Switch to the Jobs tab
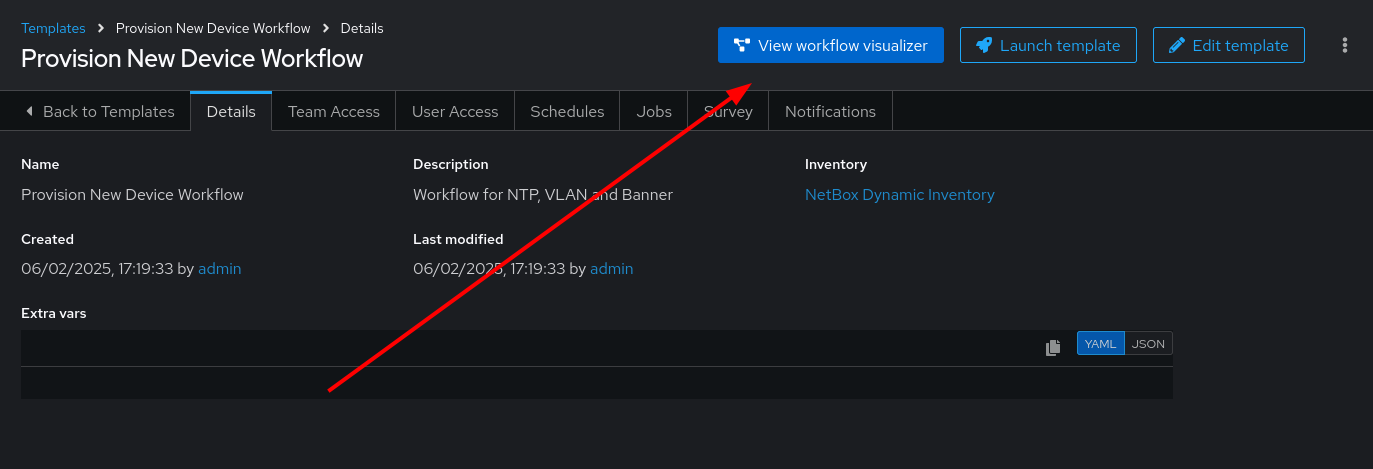The width and height of the screenshot is (1373, 469). tap(654, 111)
